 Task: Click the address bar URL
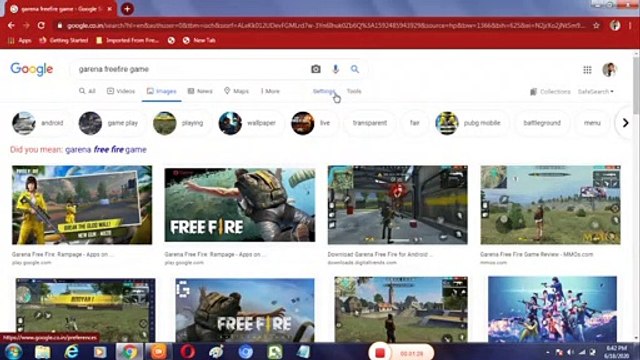[326, 26]
